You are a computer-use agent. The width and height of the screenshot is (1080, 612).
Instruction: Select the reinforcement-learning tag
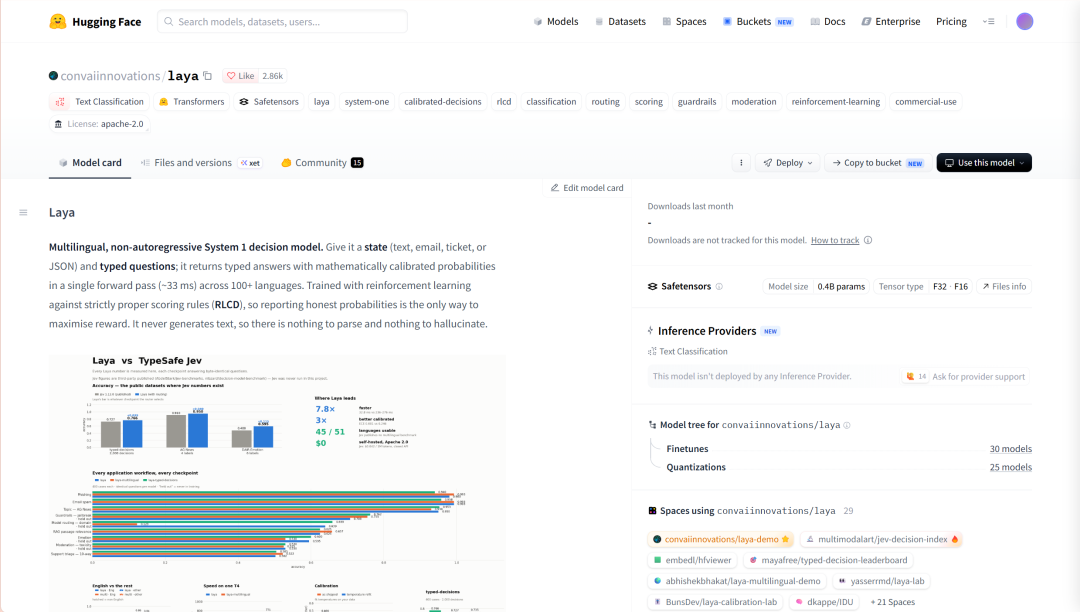coord(835,102)
